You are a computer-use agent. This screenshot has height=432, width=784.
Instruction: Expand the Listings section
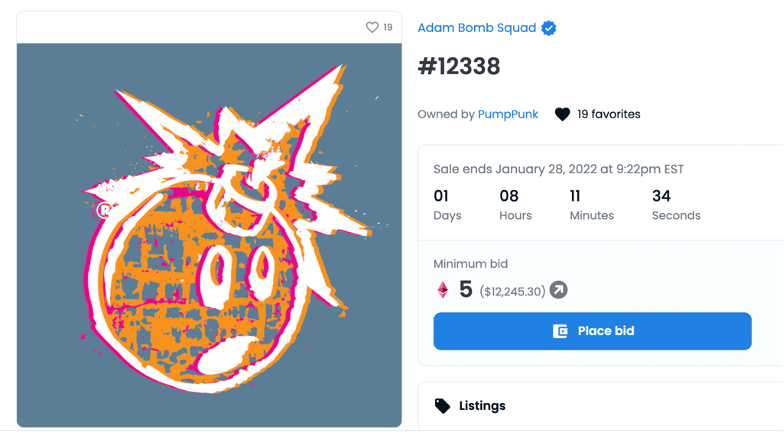[600, 406]
